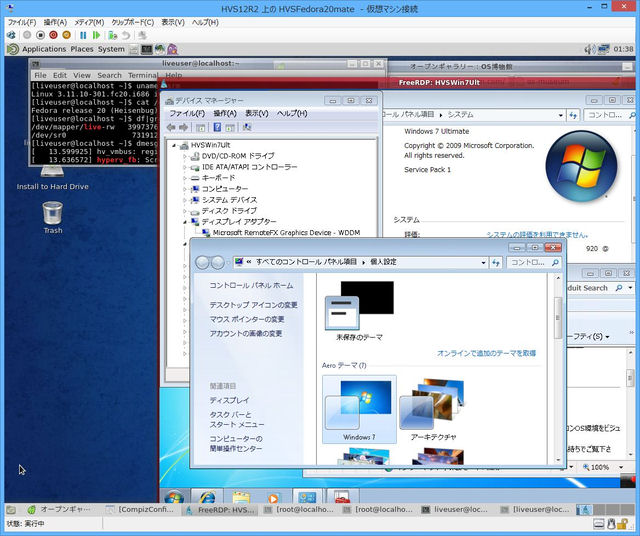Viewport: 640px width, 536px height.
Task: Open Windows Media Player in the Win7 taskbar
Action: pyautogui.click(x=273, y=497)
